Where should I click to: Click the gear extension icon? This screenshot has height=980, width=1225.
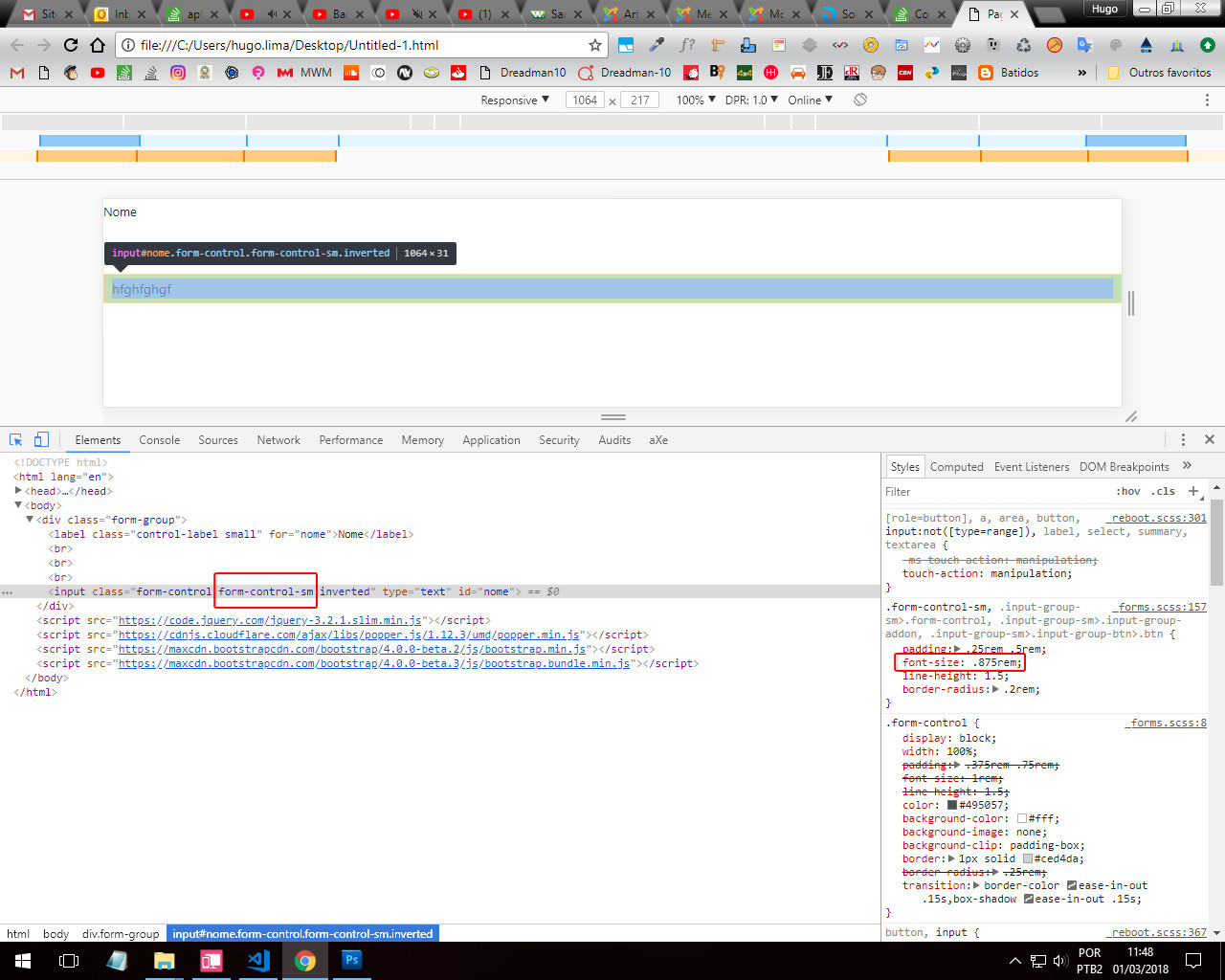tap(963, 45)
